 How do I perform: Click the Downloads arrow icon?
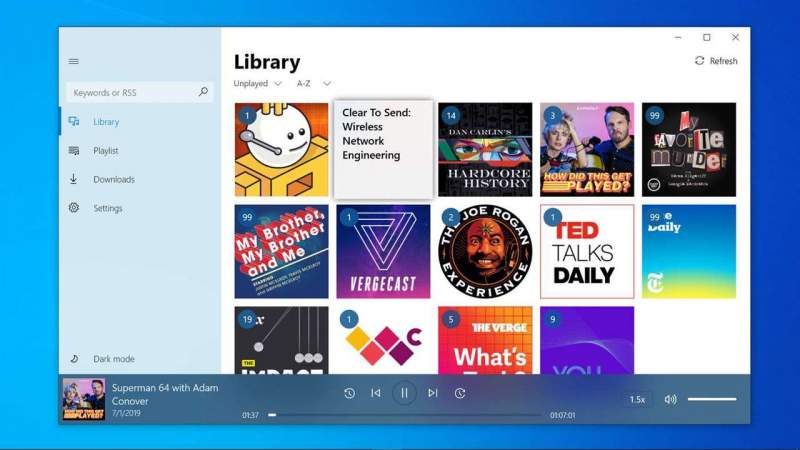(73, 179)
